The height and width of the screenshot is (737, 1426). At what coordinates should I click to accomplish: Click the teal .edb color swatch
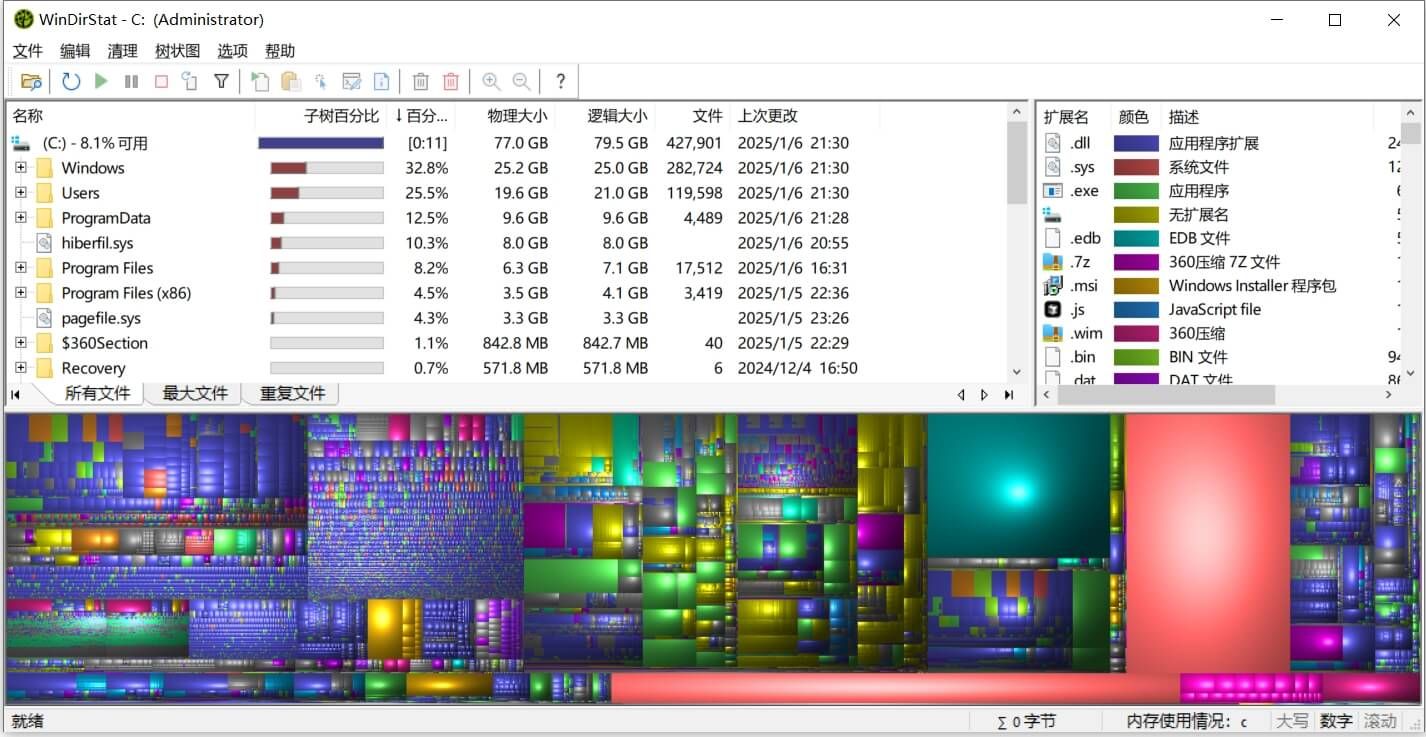(1136, 238)
